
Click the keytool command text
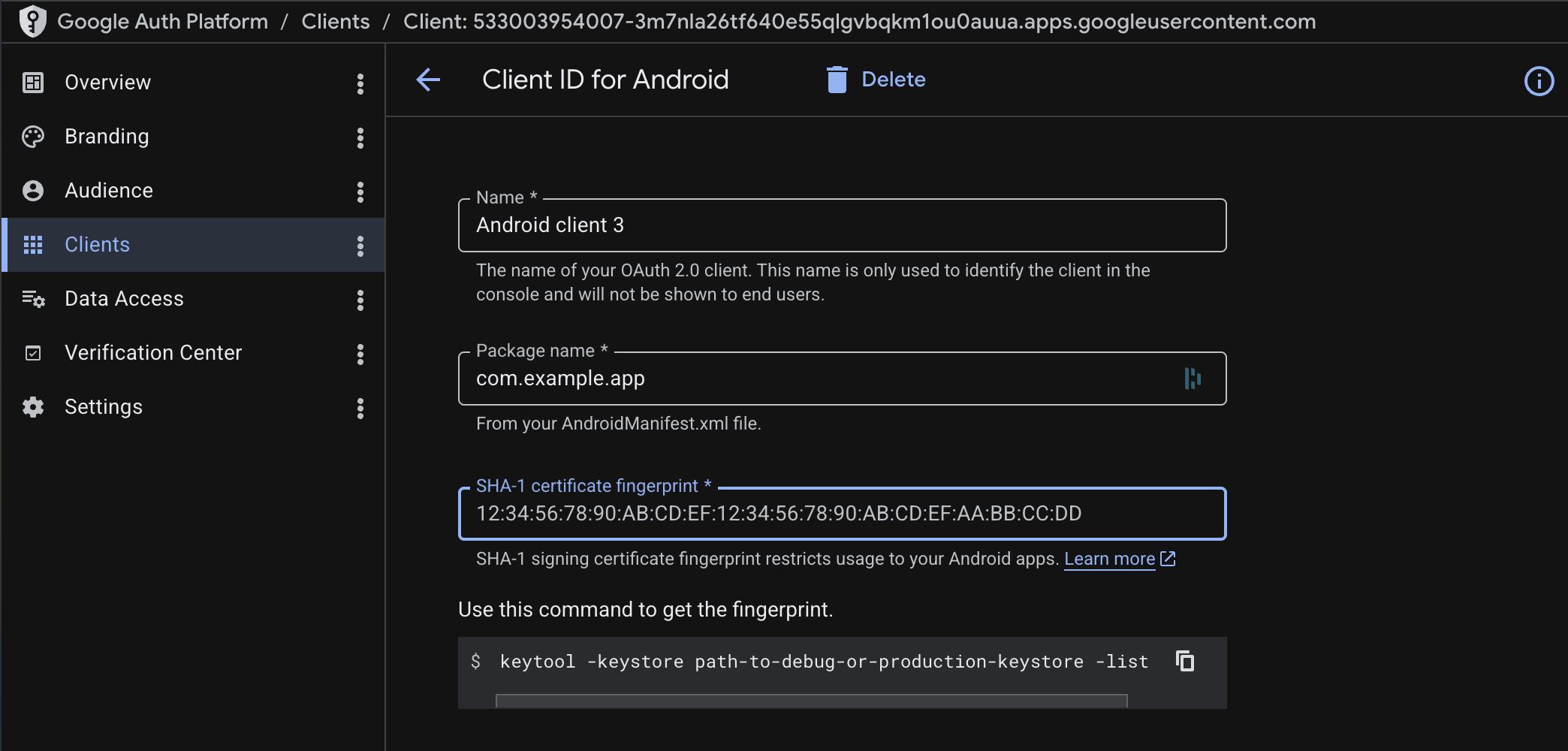824,662
